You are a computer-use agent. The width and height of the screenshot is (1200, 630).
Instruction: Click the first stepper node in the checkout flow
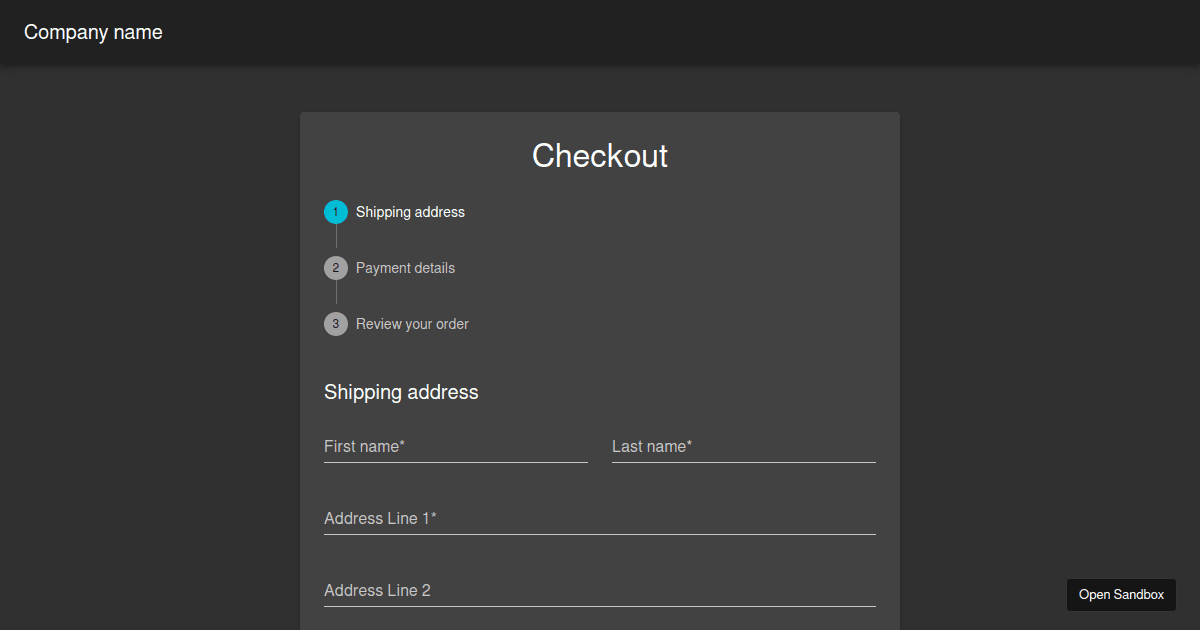coord(335,212)
